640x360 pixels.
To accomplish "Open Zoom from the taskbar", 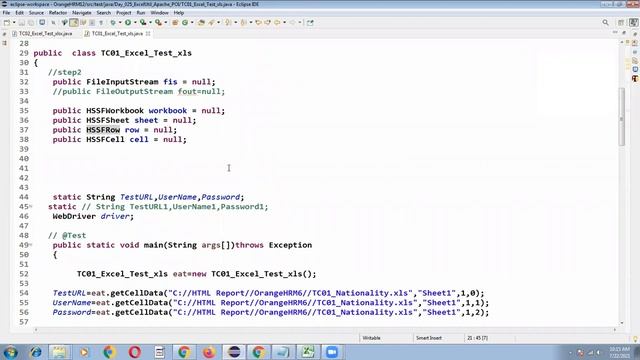I will (332, 352).
